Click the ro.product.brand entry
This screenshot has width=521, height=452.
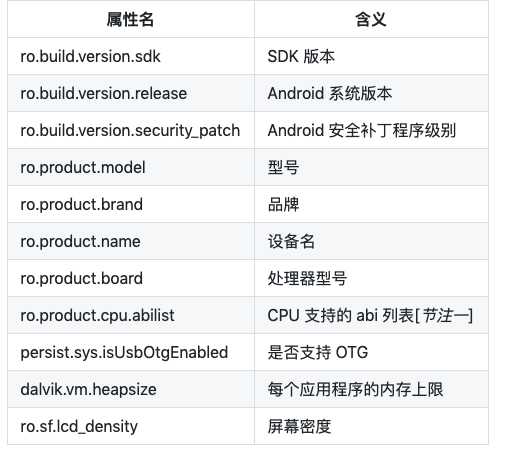pos(81,204)
